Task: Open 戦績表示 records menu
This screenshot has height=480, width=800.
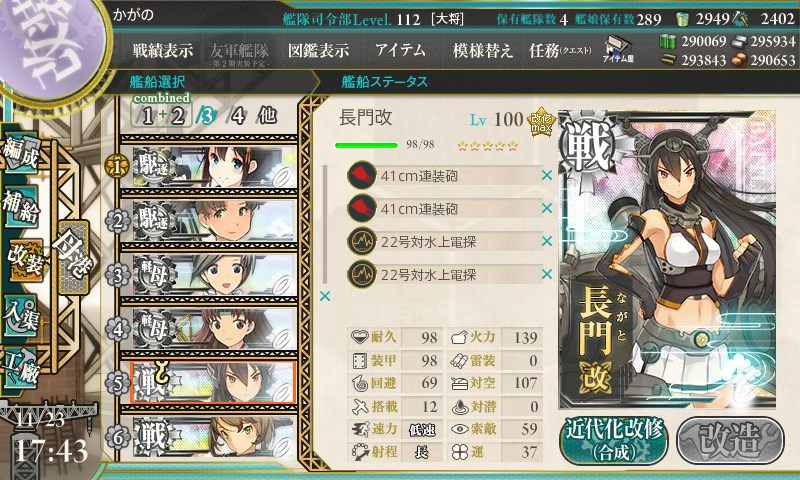Action: pyautogui.click(x=163, y=50)
